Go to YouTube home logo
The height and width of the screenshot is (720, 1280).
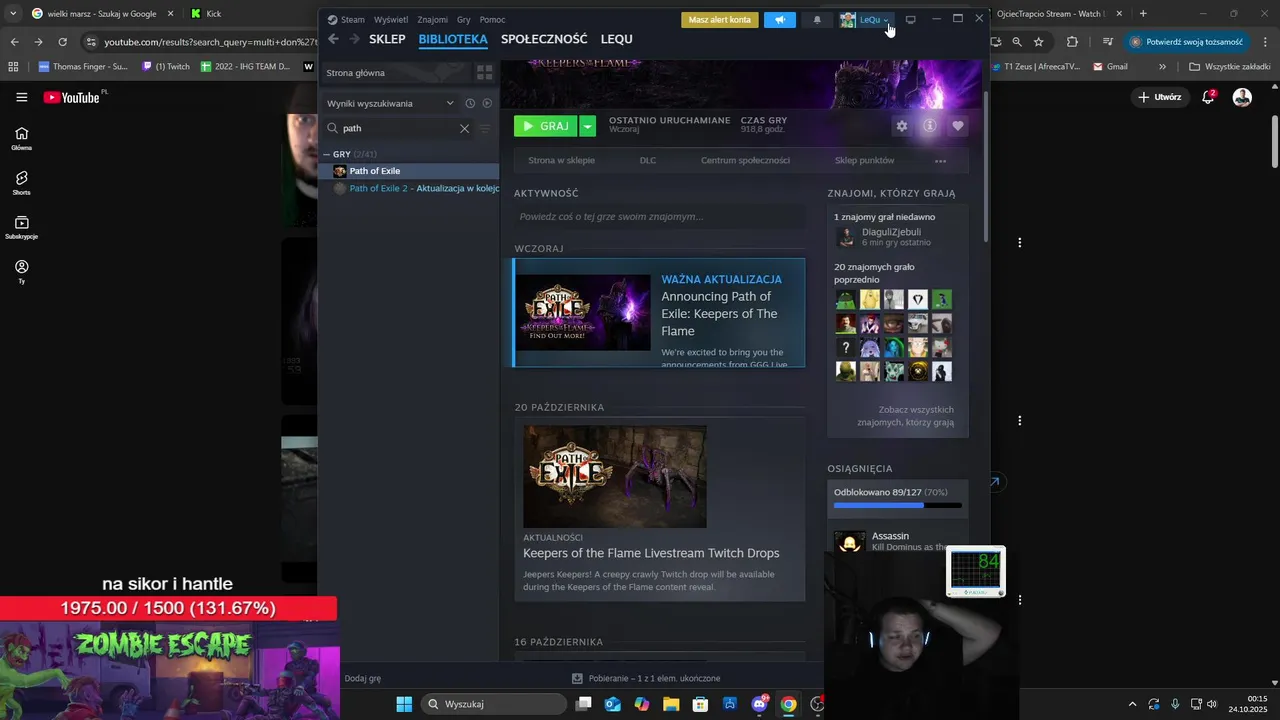[72, 97]
